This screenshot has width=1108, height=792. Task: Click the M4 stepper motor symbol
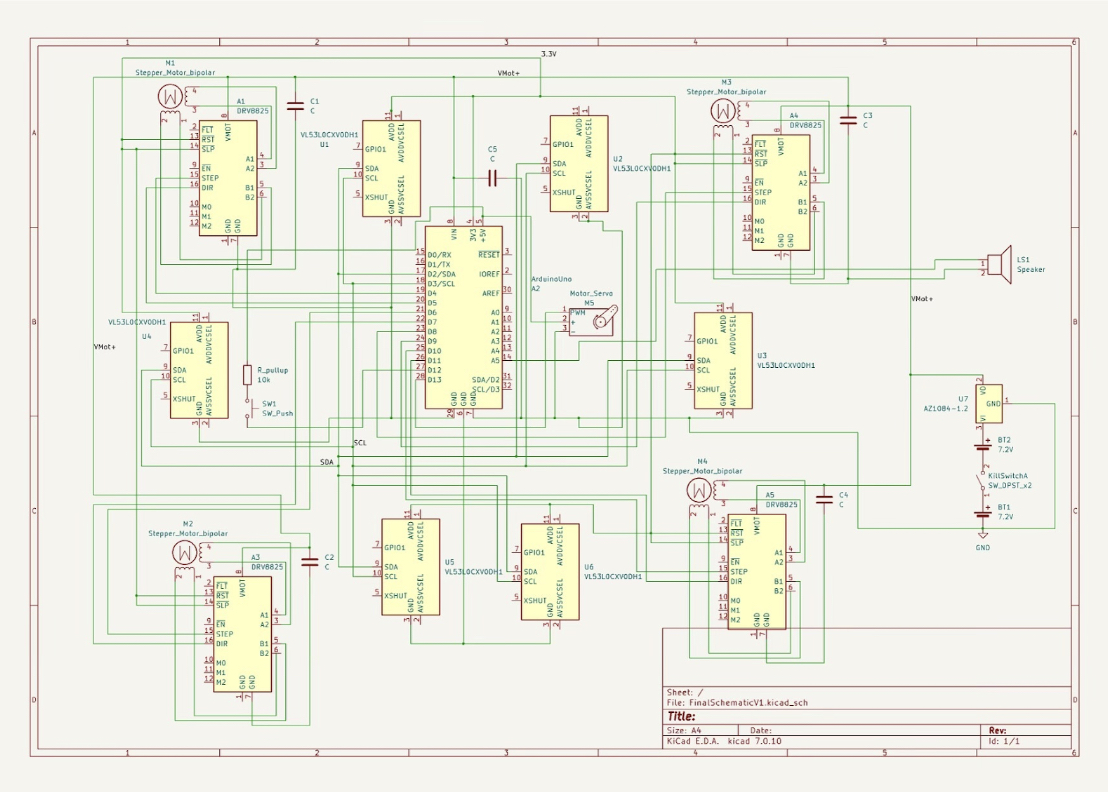(698, 489)
